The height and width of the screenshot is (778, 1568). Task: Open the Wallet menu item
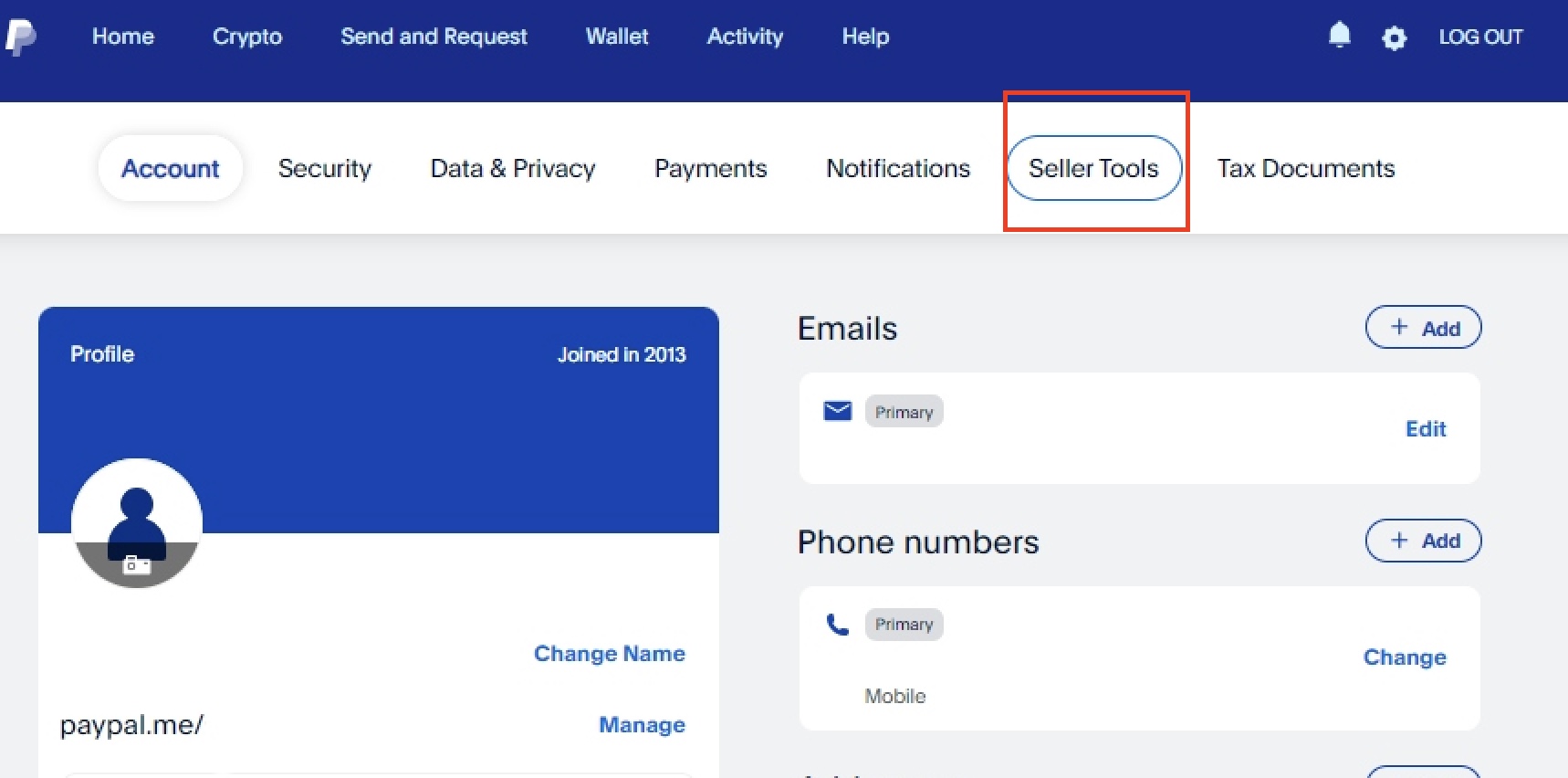617,37
